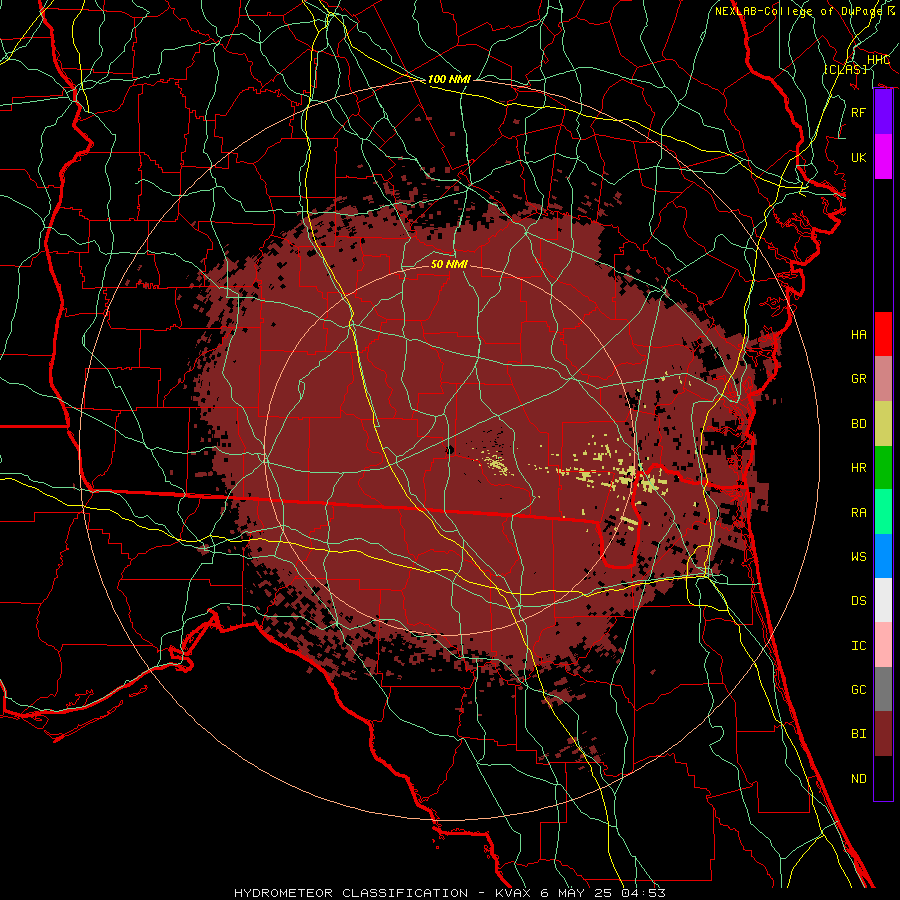The width and height of the screenshot is (900, 900).
Task: Select the gray GC legend swatch
Action: click(x=883, y=689)
